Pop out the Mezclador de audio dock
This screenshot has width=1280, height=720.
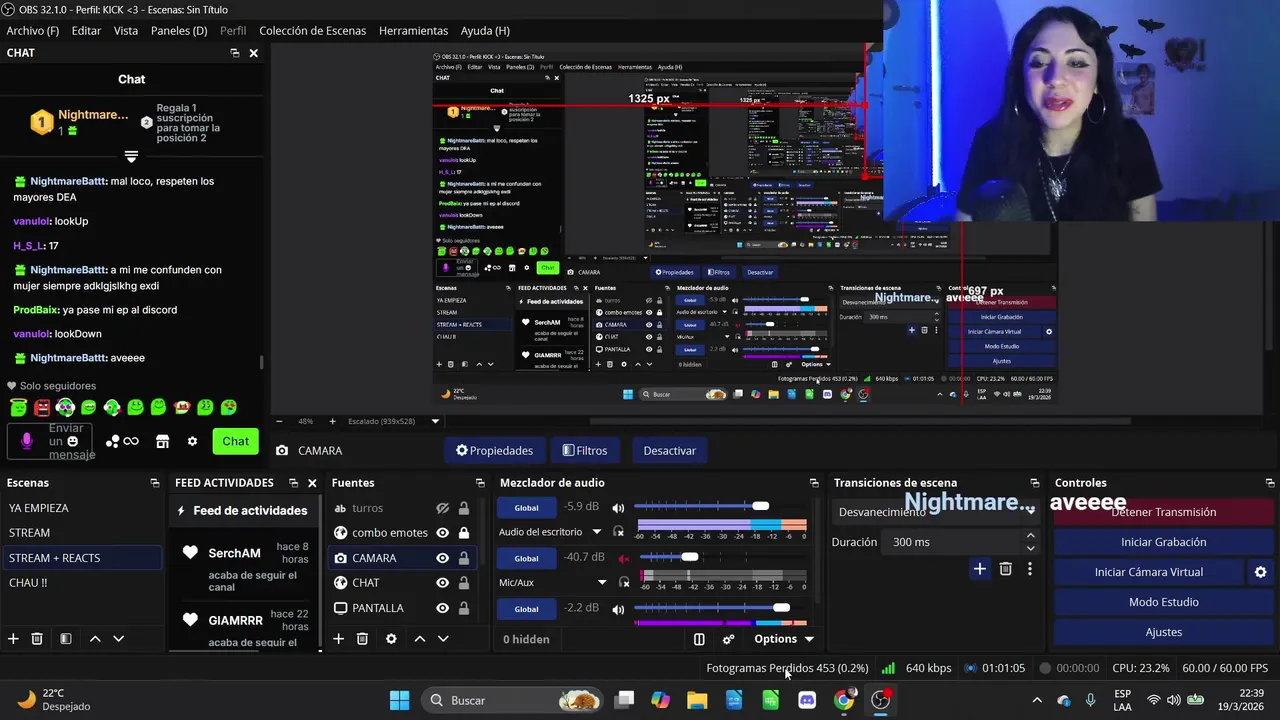coord(813,483)
